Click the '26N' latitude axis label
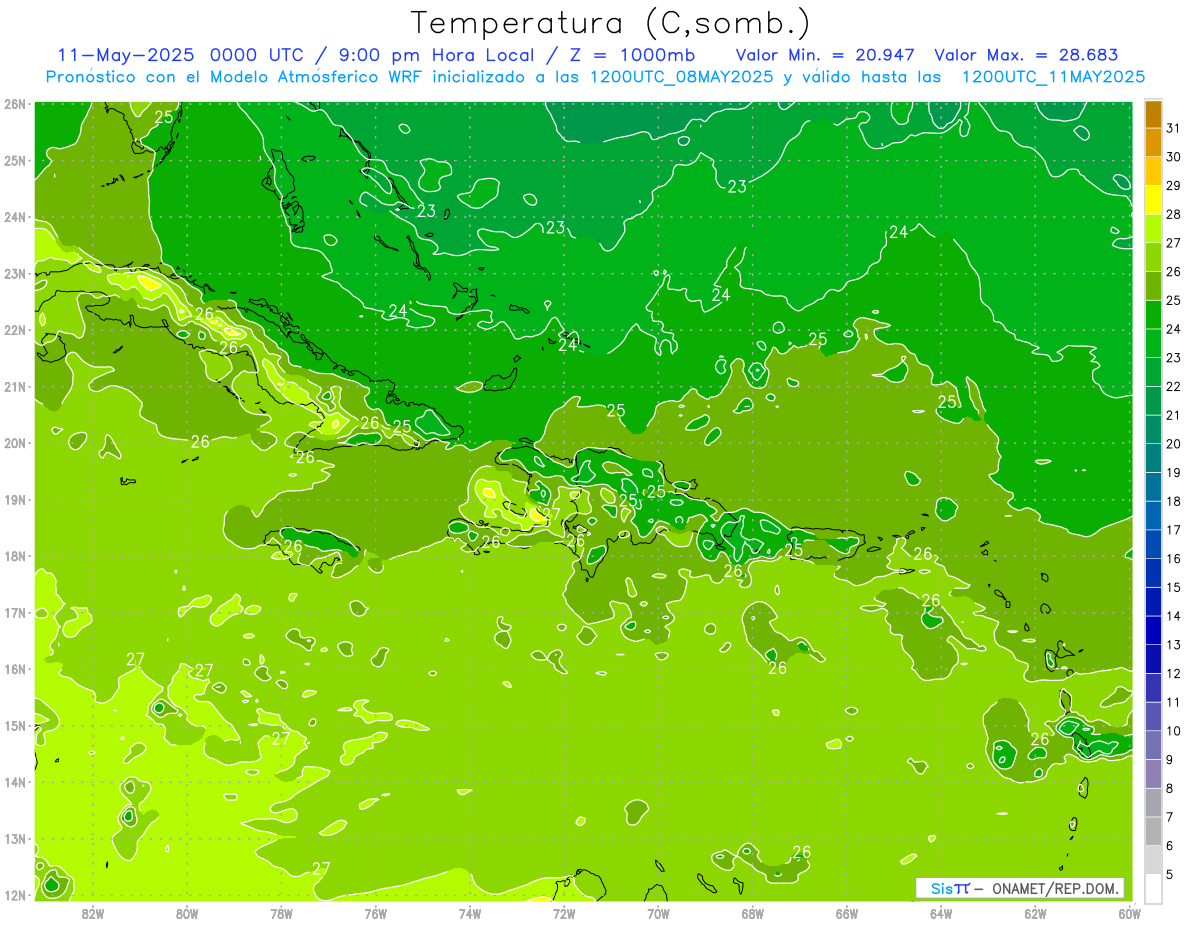1200x927 pixels. pos(16,104)
